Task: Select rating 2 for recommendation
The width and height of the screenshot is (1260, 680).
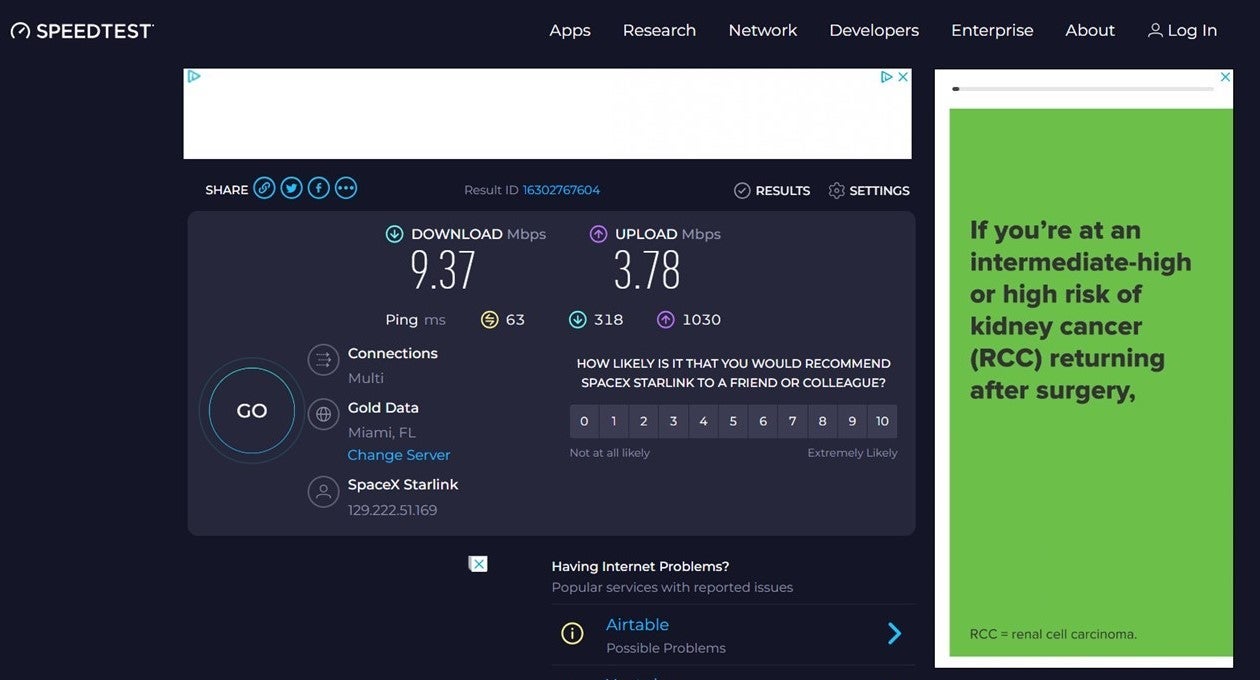Action: (x=644, y=421)
